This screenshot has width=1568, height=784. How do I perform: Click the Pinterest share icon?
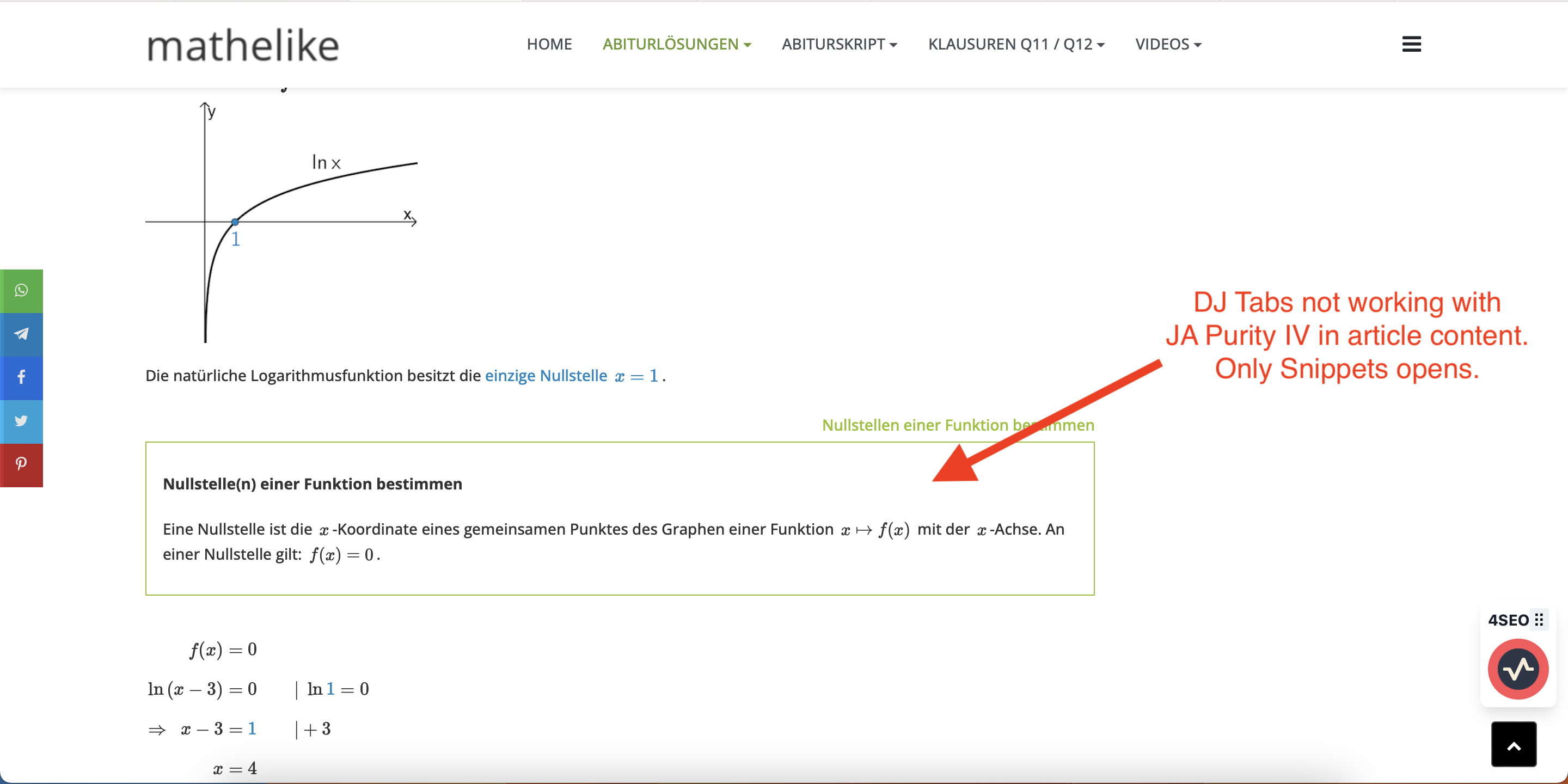point(21,464)
